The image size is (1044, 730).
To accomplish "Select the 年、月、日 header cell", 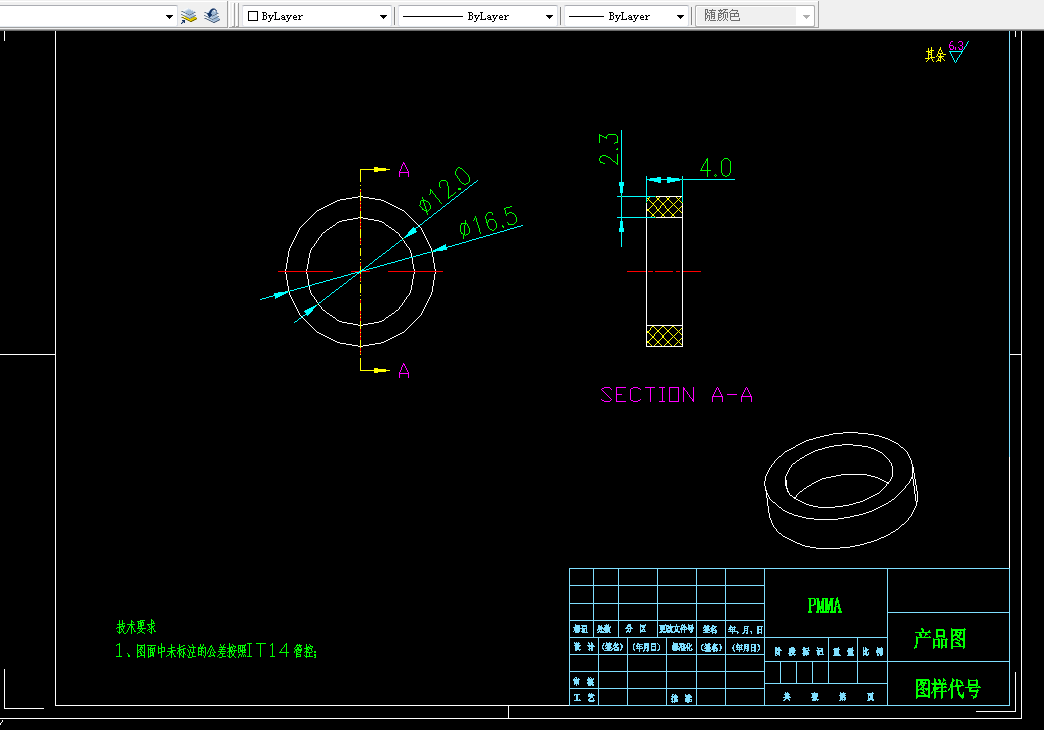I will (744, 629).
